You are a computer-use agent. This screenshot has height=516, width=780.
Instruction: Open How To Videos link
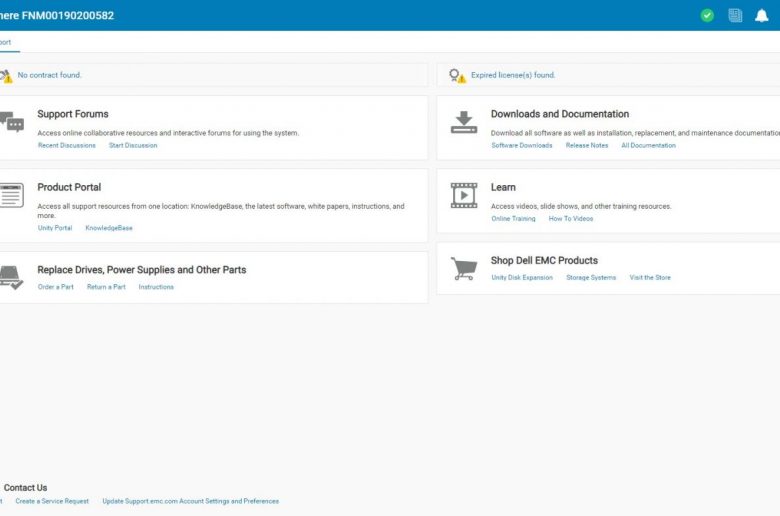[x=571, y=218]
